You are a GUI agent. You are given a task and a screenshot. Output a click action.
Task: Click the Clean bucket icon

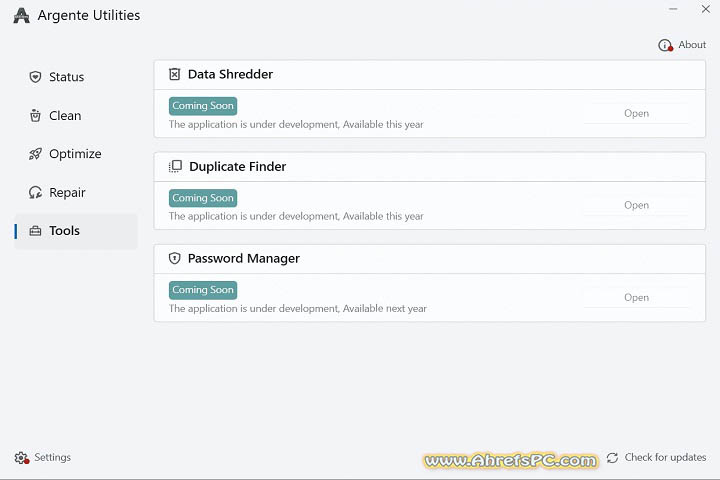coord(35,115)
